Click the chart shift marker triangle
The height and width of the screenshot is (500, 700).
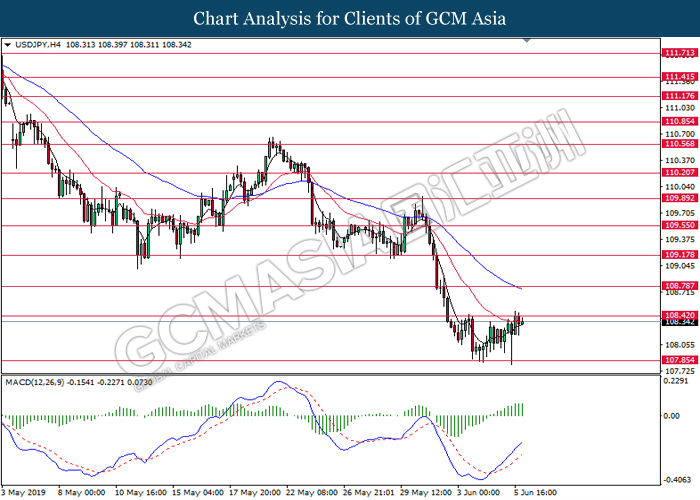point(527,40)
